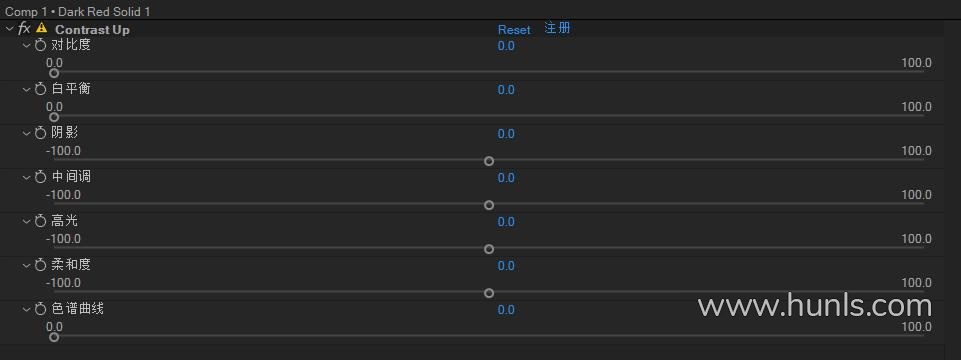Enable stopwatch for 白平衡 property

40,90
